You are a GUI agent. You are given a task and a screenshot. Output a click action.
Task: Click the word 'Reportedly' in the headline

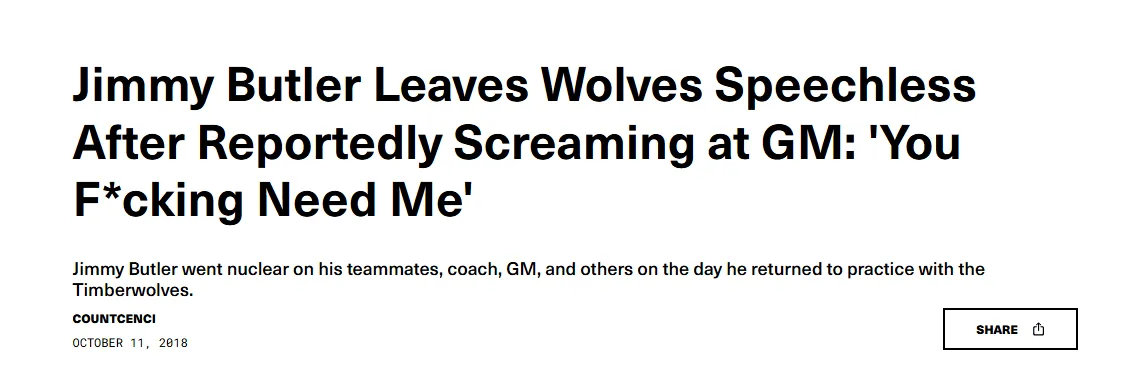click(x=319, y=143)
